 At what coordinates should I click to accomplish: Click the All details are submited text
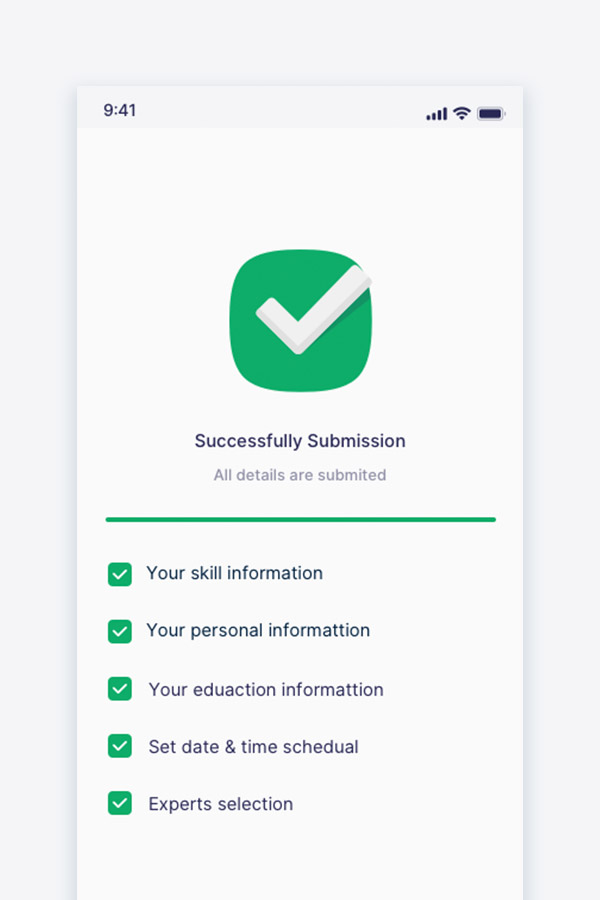(x=300, y=475)
